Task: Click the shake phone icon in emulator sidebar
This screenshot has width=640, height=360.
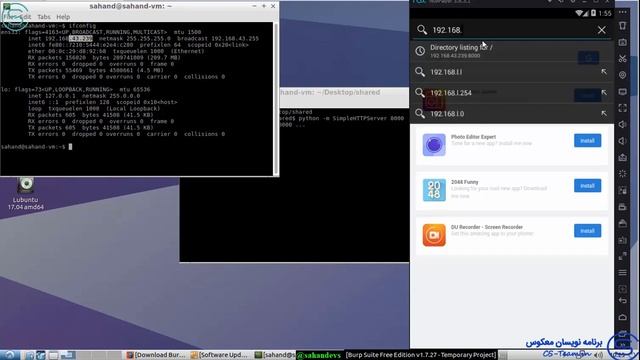Action: (622, 26)
